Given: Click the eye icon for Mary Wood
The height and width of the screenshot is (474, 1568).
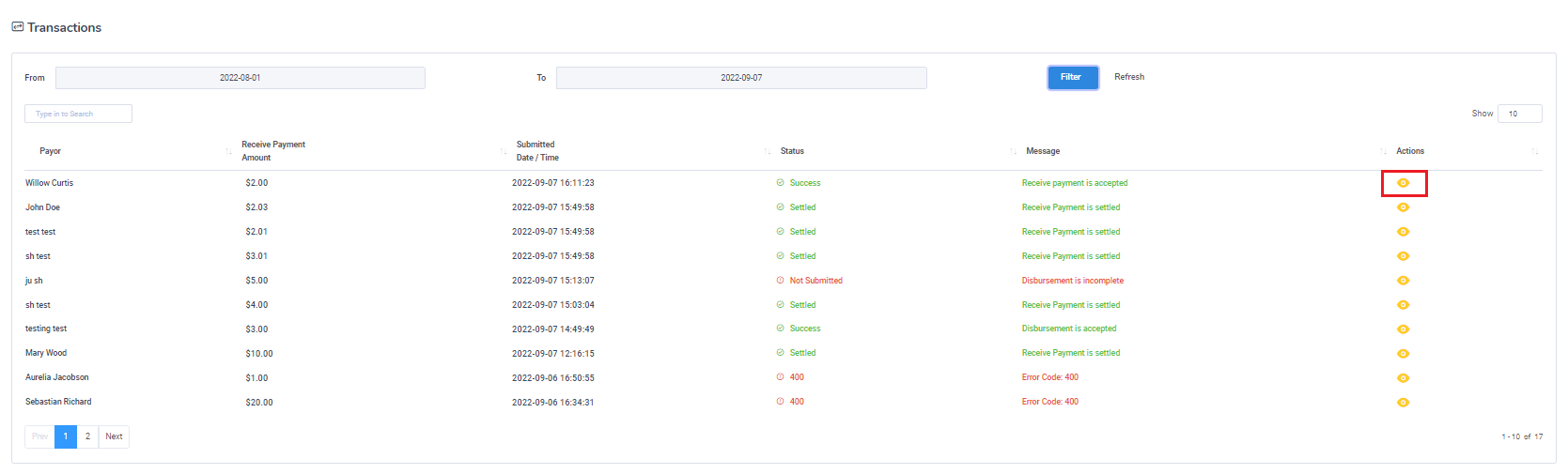Looking at the screenshot, I should tap(1403, 354).
